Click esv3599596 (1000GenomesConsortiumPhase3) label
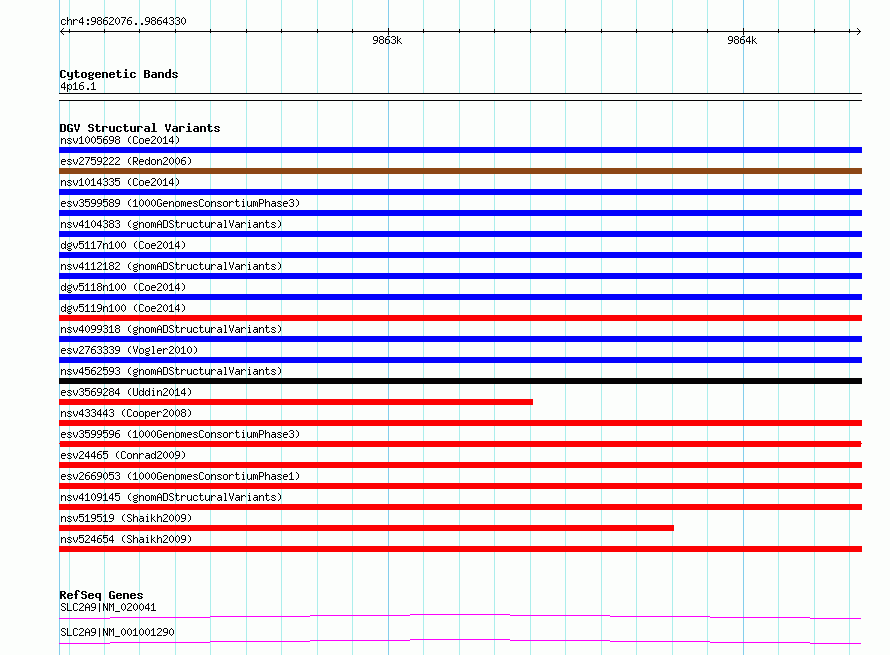 tap(180, 434)
